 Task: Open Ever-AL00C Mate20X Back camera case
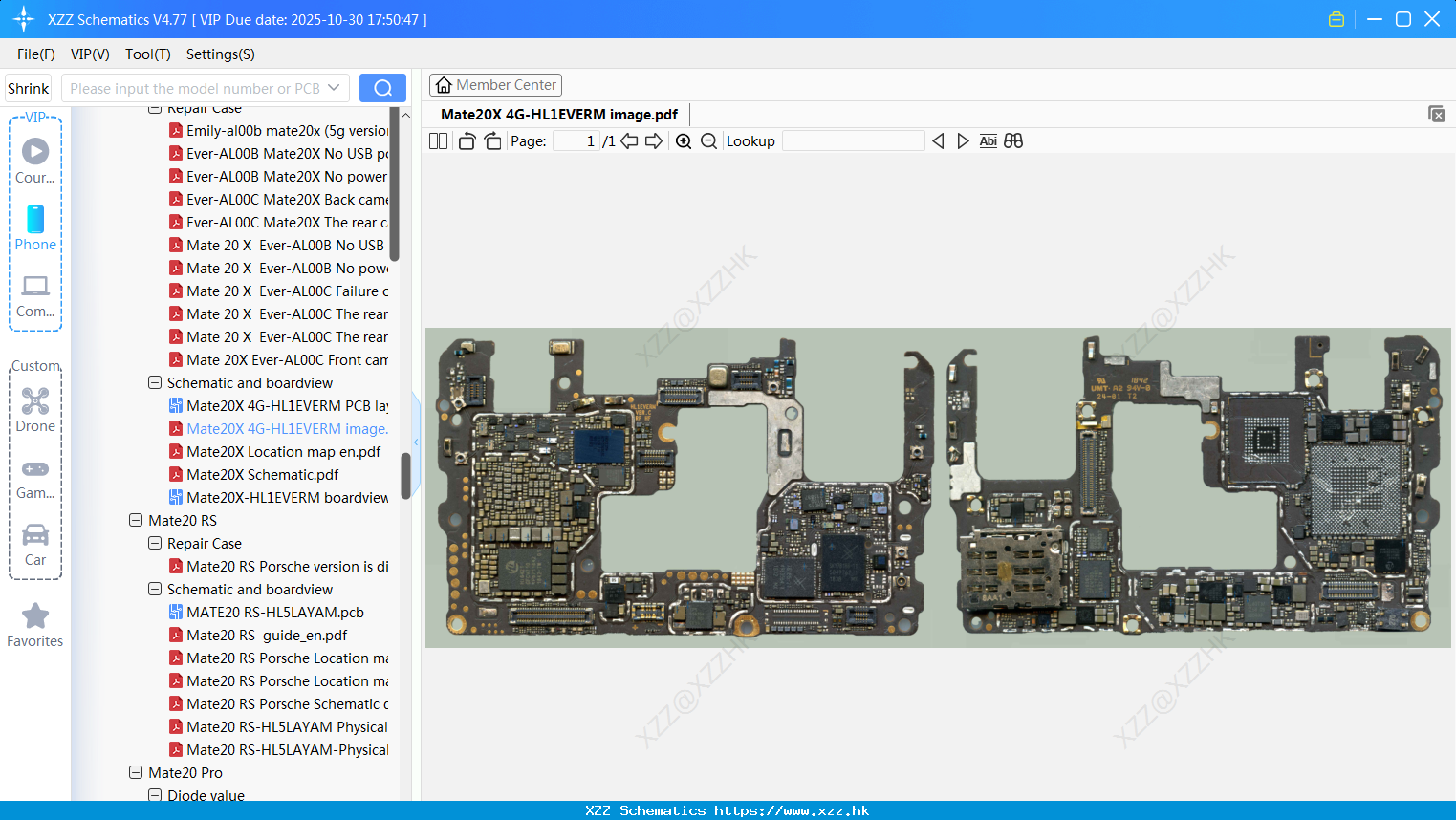pyautogui.click(x=279, y=199)
